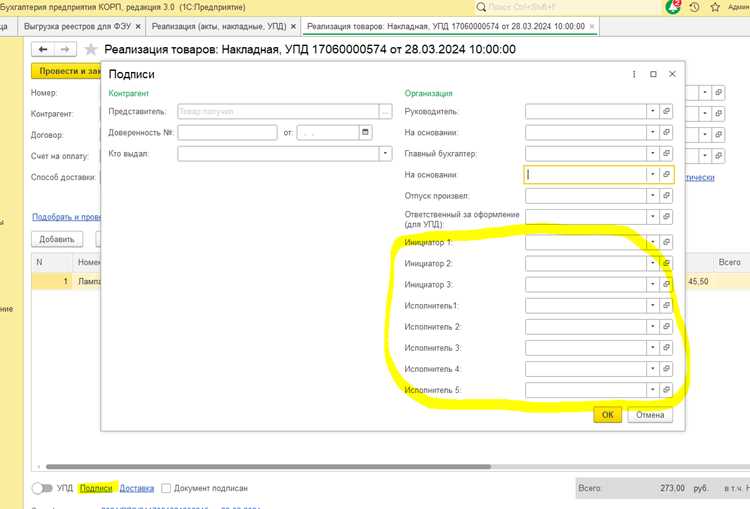Close the Выгрузка реестров для ФЭУ tab

click(138, 27)
